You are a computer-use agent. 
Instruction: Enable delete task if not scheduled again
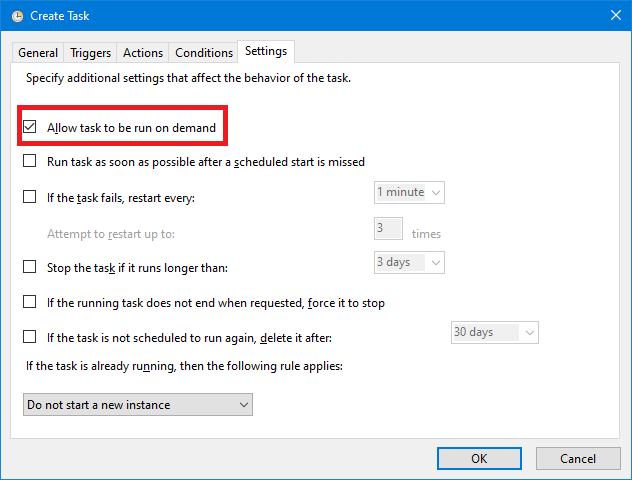[29, 337]
